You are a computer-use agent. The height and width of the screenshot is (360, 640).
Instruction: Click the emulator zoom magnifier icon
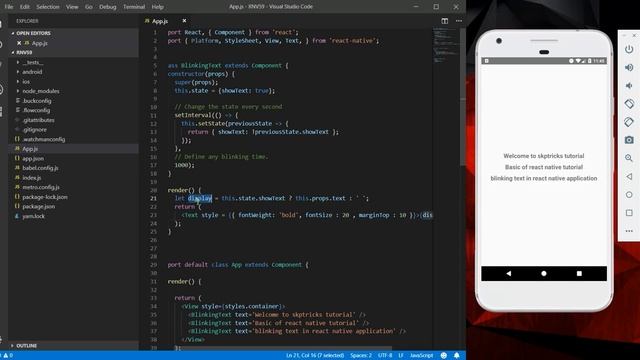(x=629, y=158)
